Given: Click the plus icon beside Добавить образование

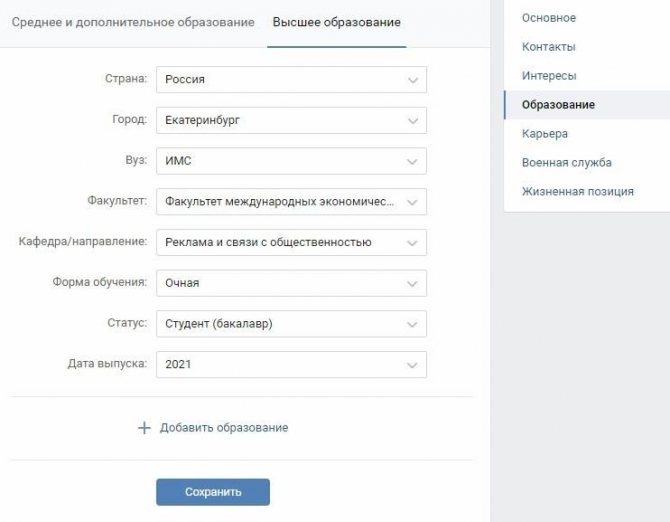Looking at the screenshot, I should click(x=144, y=428).
